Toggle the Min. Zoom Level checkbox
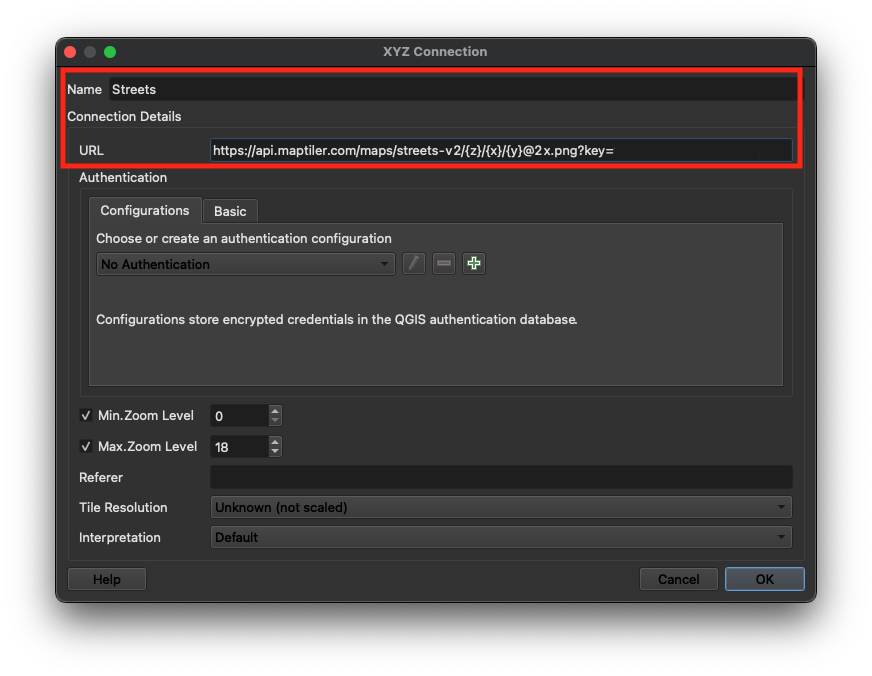 point(86,416)
